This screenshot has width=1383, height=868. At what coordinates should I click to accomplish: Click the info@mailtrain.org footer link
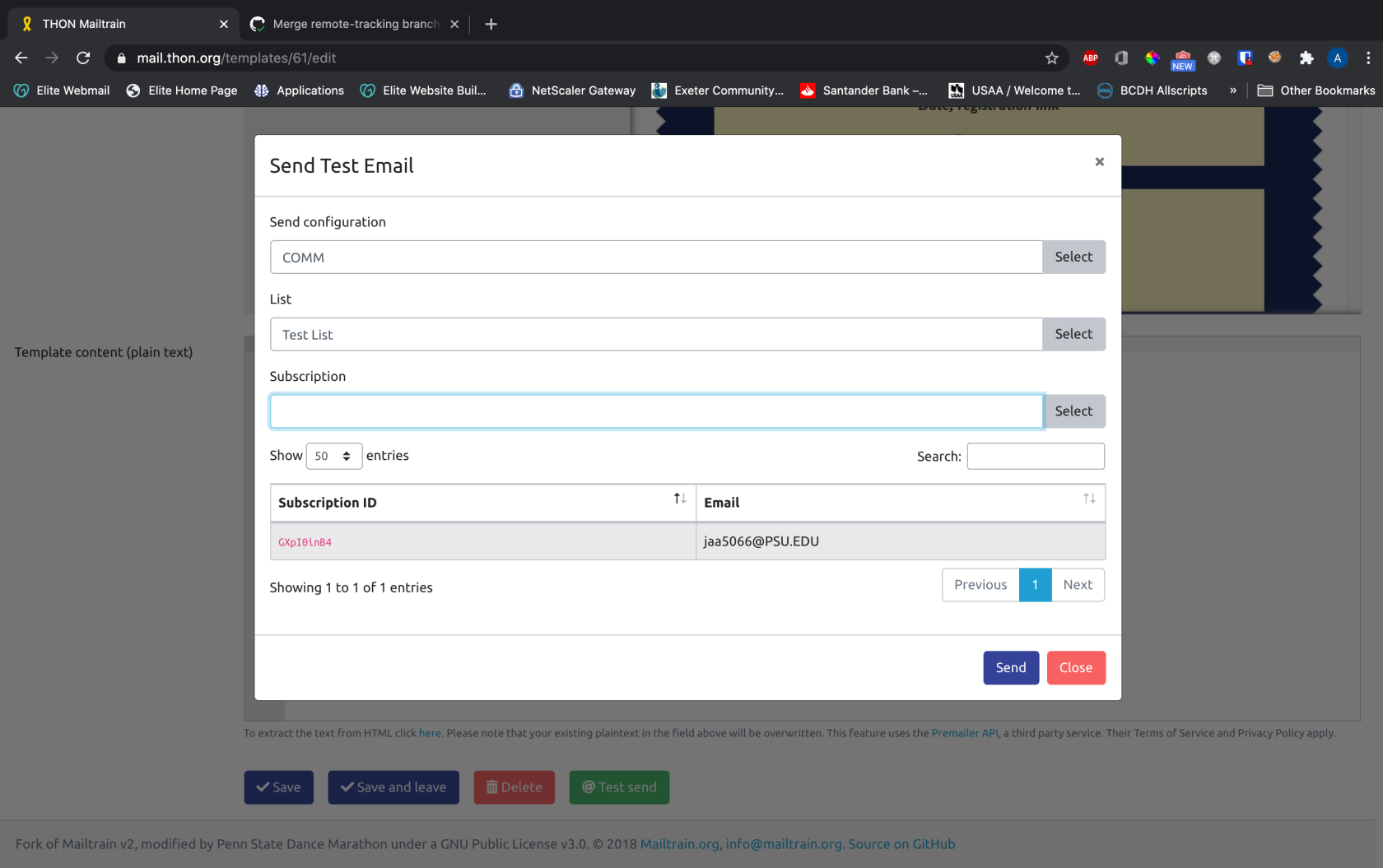click(x=783, y=844)
